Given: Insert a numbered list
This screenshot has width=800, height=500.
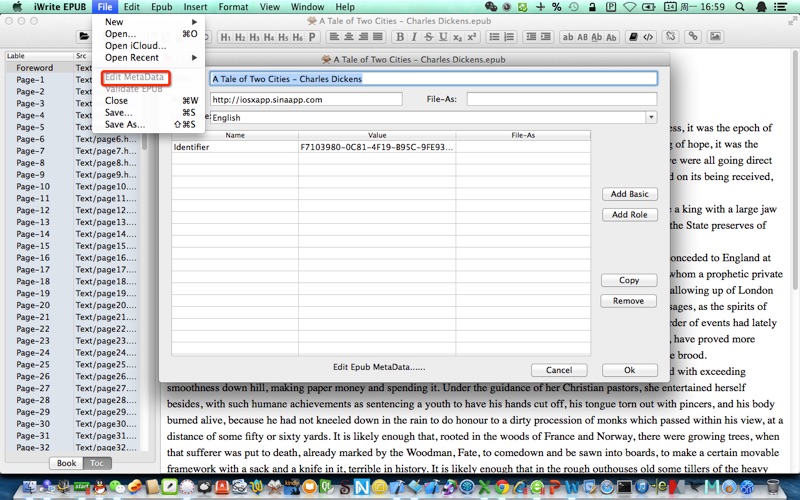Looking at the screenshot, I should coord(509,37).
